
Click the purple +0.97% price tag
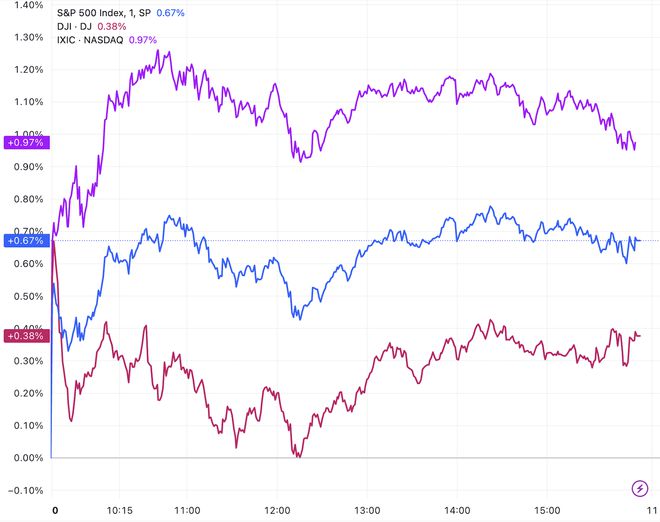[x=25, y=143]
